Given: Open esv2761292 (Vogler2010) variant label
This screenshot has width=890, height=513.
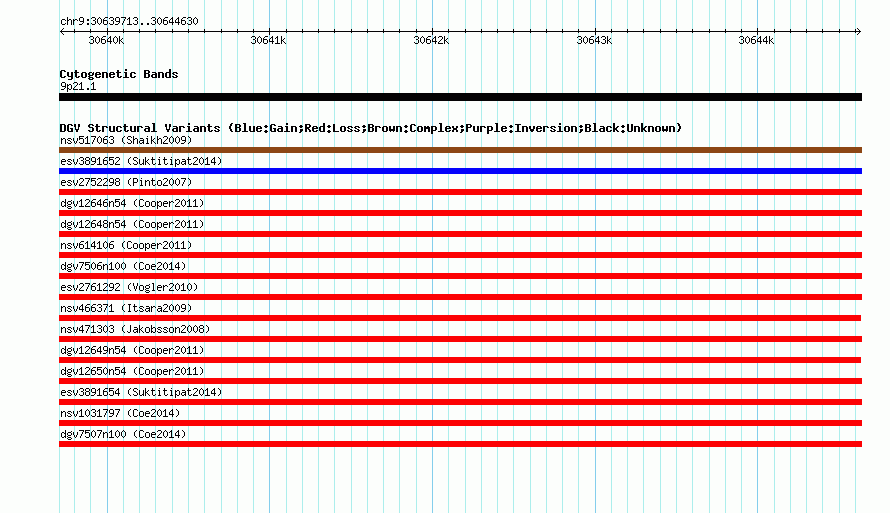Looking at the screenshot, I should pyautogui.click(x=129, y=287).
